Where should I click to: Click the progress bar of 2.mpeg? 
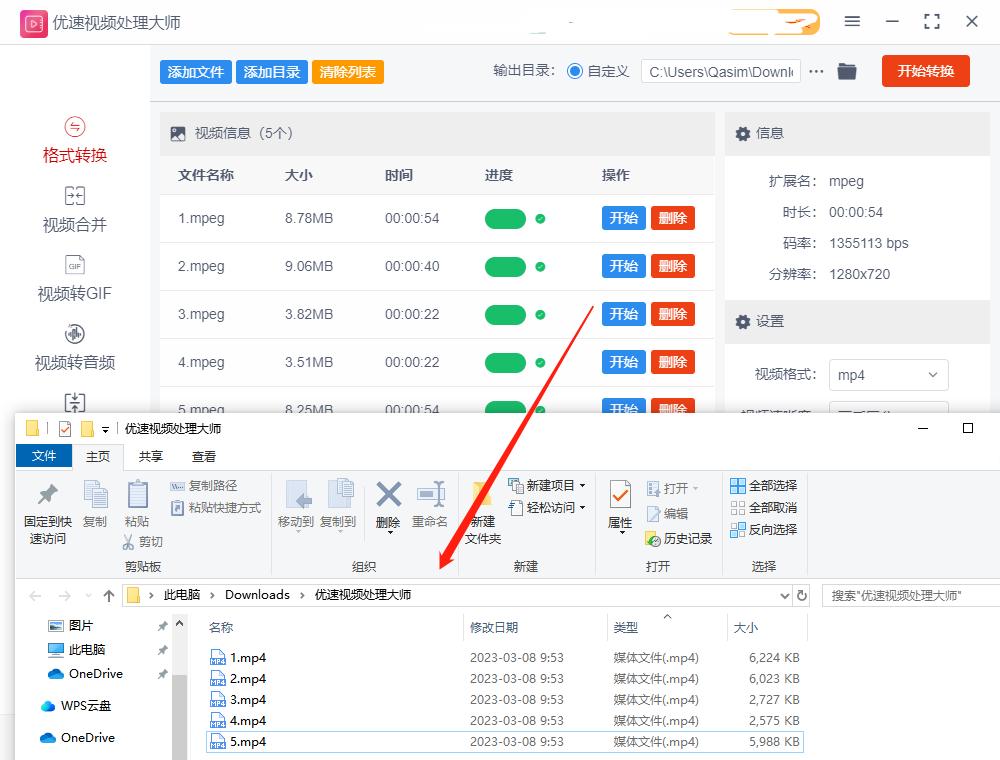point(505,266)
